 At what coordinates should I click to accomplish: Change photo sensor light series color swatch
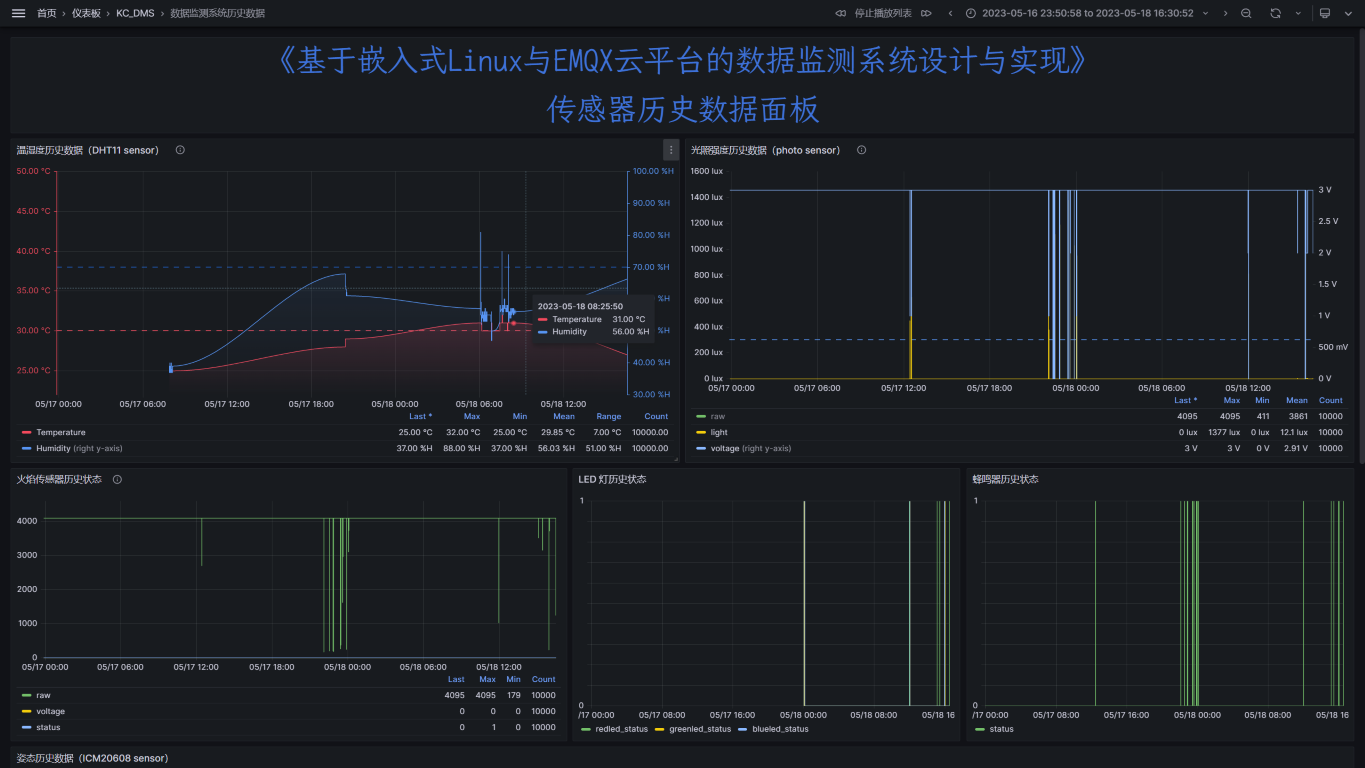pos(700,432)
